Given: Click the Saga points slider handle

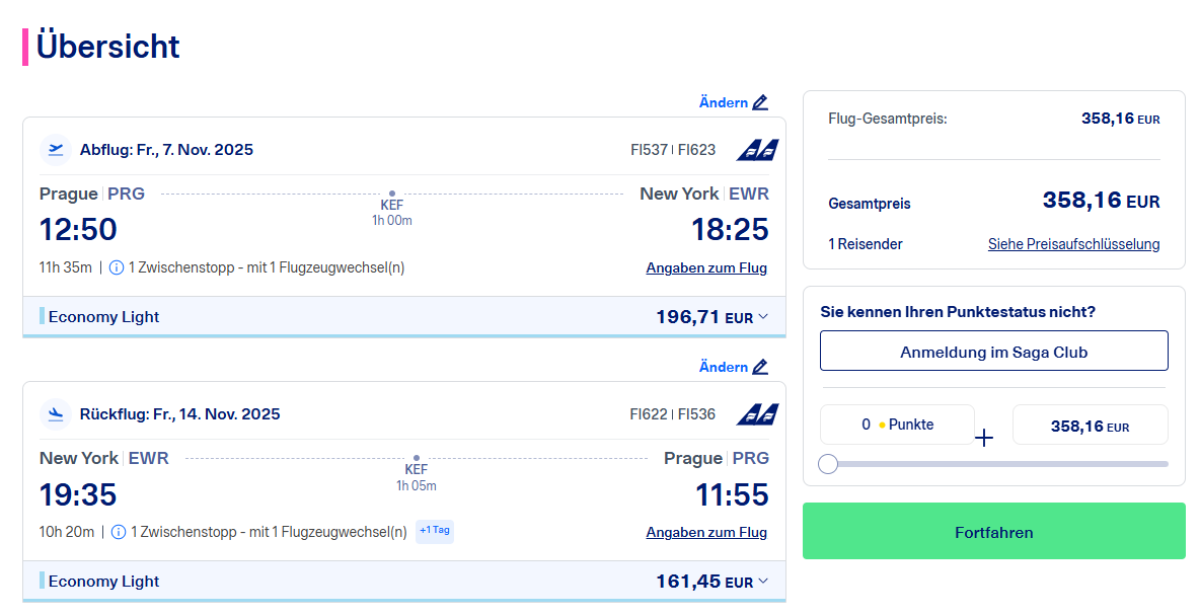Looking at the screenshot, I should point(828,464).
